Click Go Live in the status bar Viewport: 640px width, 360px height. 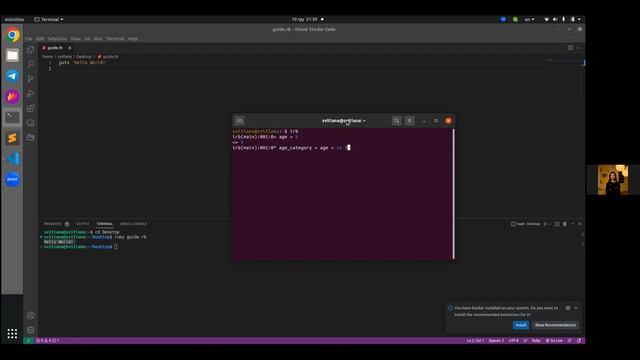554,340
